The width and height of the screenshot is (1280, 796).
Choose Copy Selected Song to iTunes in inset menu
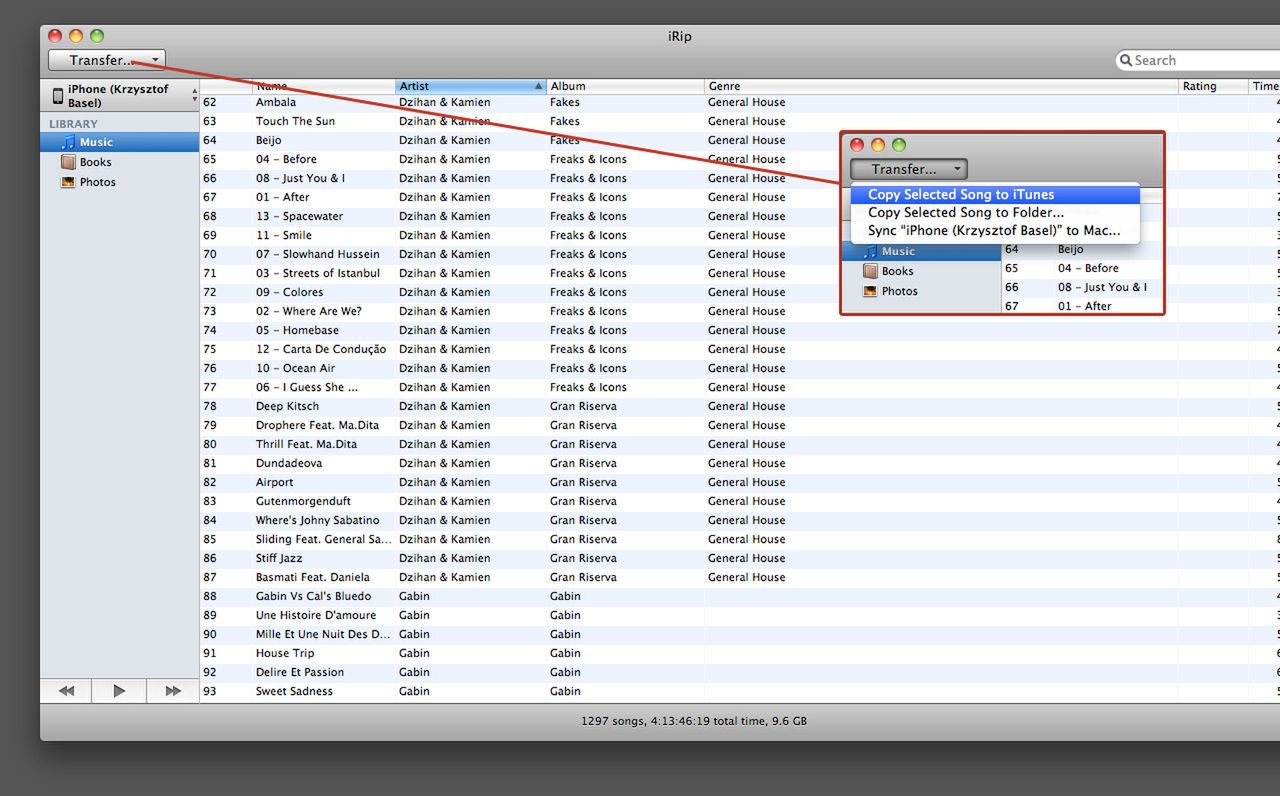tap(995, 195)
